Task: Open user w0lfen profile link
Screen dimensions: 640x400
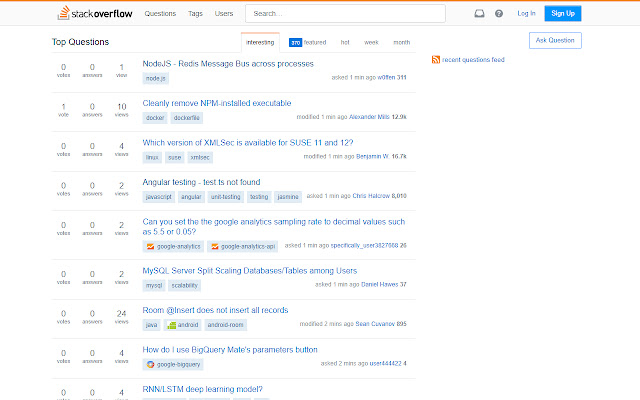Action: 386,77
